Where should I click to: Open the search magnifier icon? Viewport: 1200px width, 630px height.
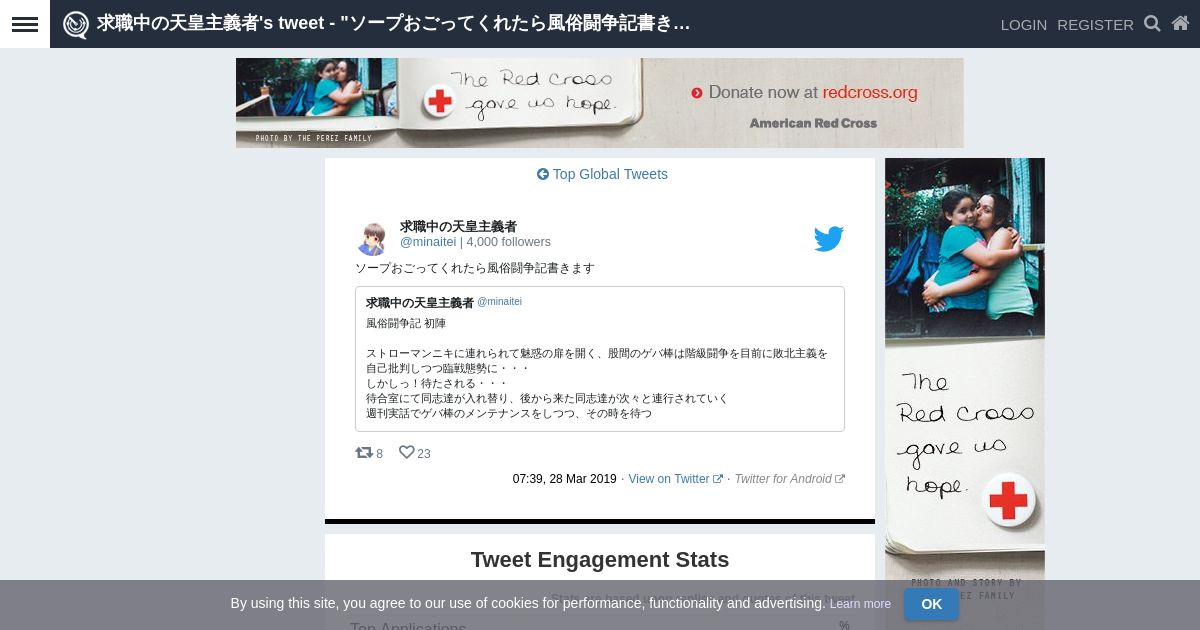click(x=1152, y=24)
